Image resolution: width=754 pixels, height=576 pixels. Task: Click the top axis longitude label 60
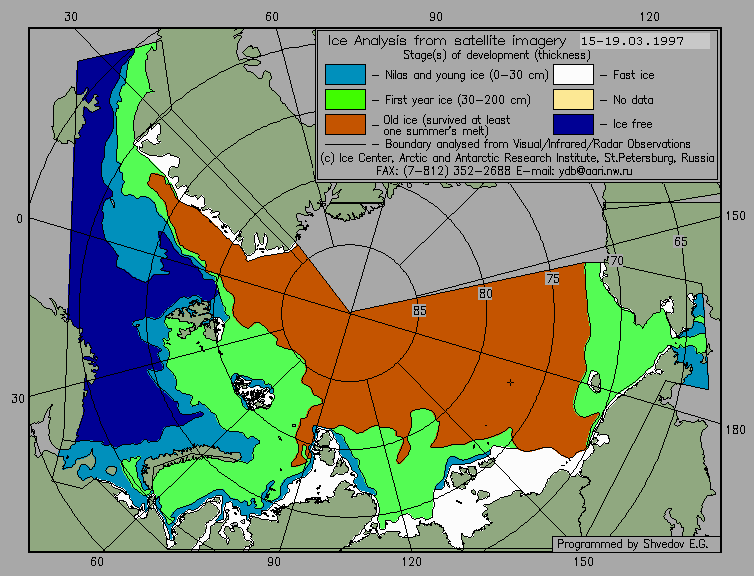(272, 17)
